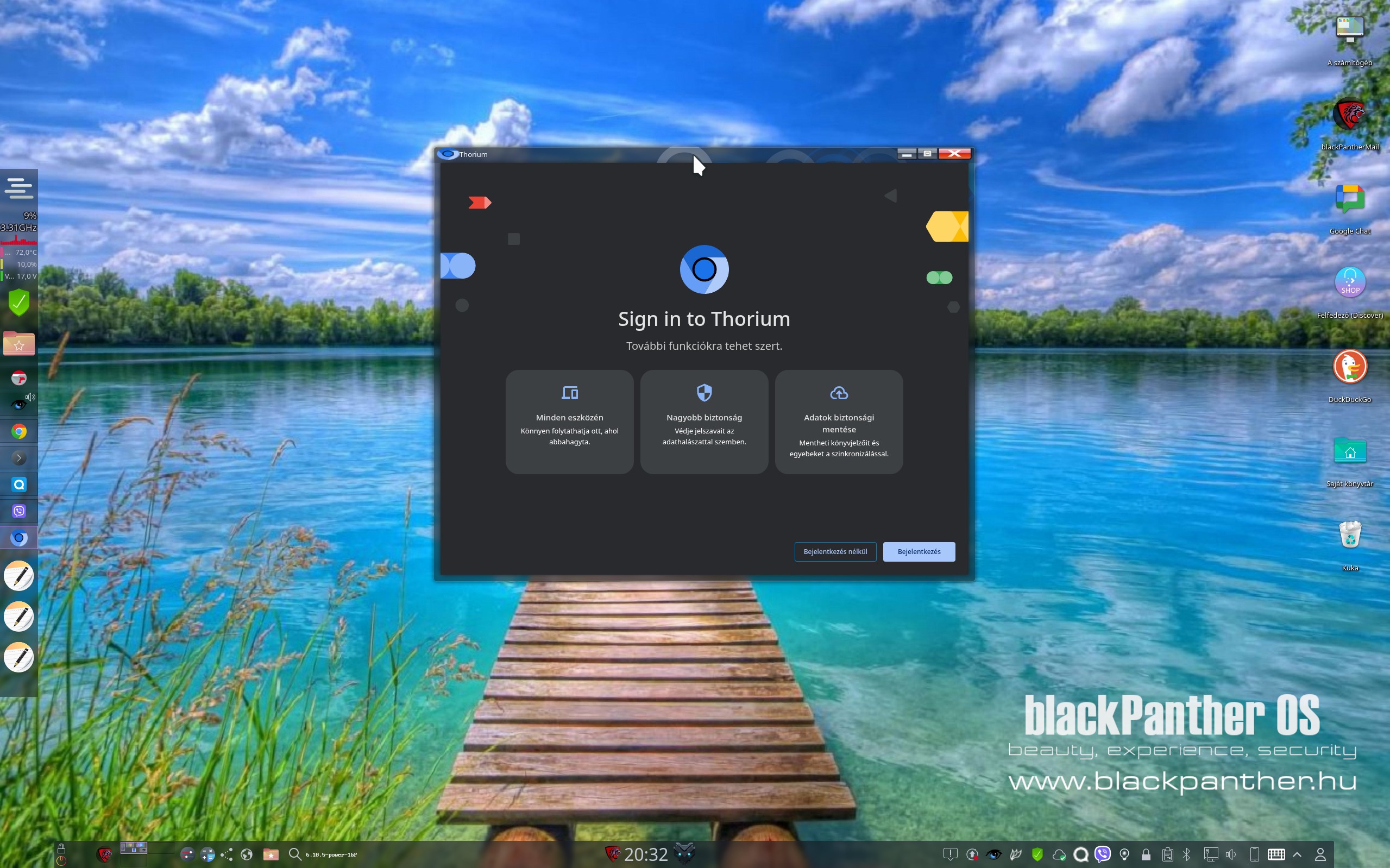Click the Bejelentkezés sign-in button
This screenshot has width=1390, height=868.
(x=919, y=552)
